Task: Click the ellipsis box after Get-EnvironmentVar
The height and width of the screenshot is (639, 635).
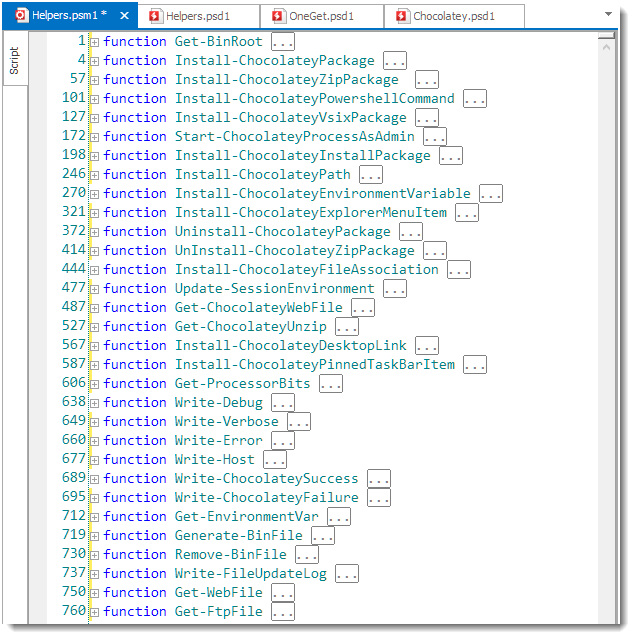Action: point(339,517)
